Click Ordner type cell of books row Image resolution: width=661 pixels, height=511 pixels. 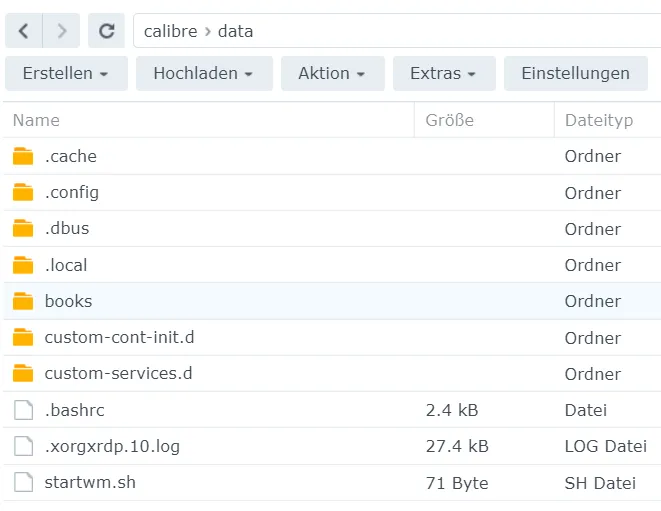tap(593, 301)
